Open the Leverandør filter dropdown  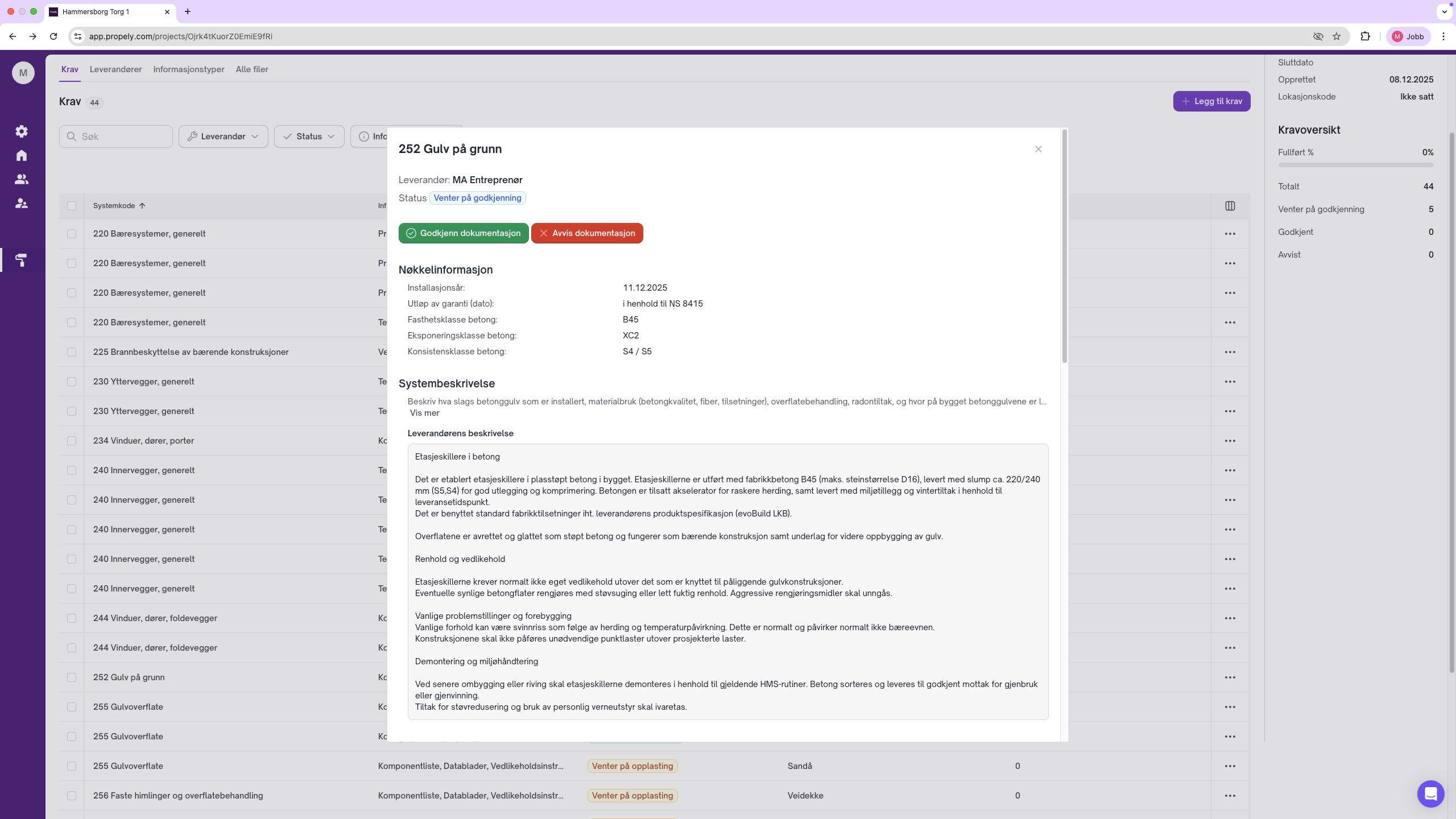(223, 136)
